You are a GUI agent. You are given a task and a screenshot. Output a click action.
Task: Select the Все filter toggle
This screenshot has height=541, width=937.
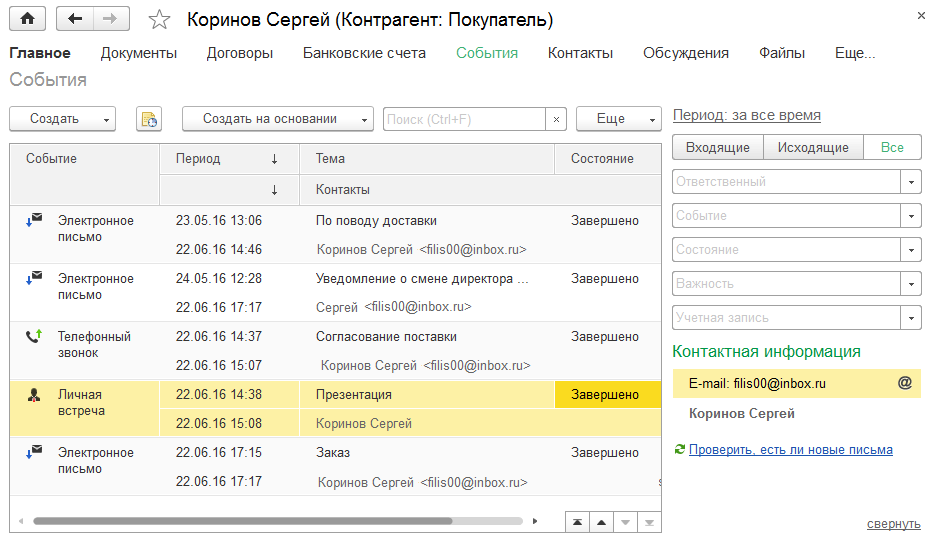[892, 147]
